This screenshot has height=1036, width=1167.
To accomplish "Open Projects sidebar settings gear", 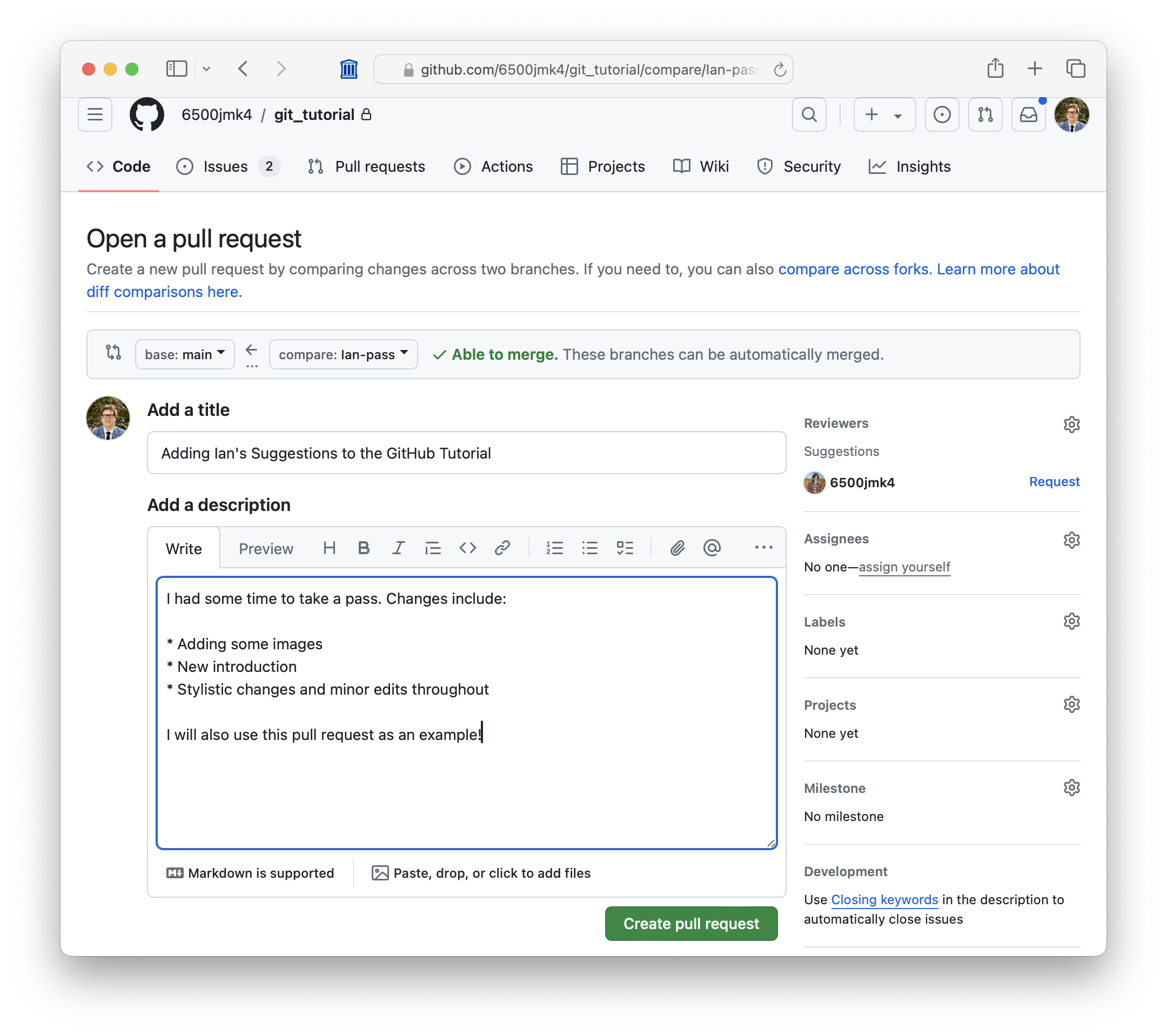I will [1071, 704].
